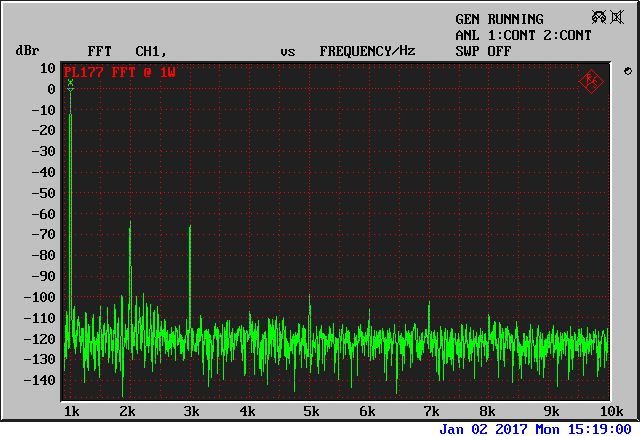Click the headphones status icon
640x436 pixels.
coord(598,18)
